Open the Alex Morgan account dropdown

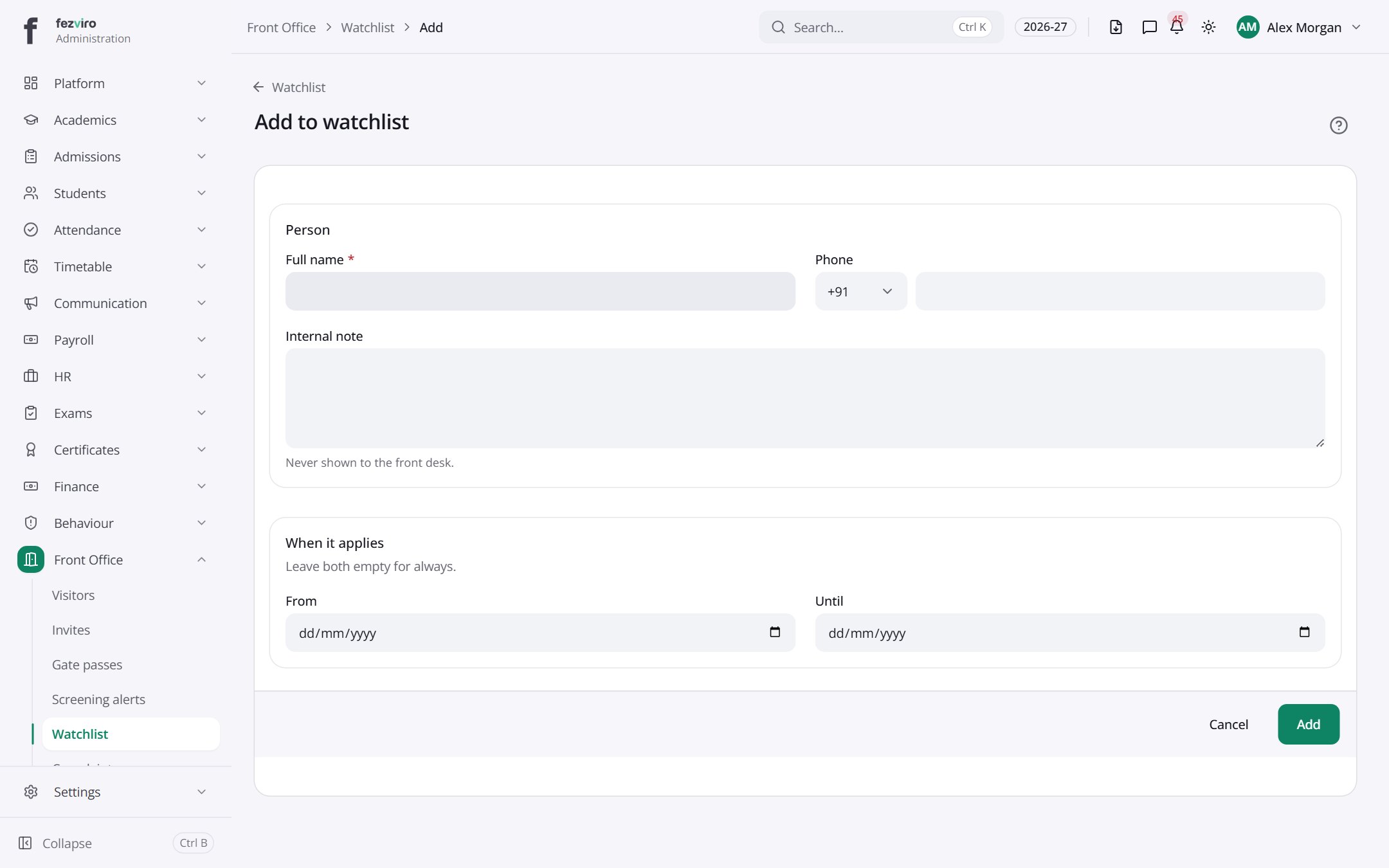pos(1299,27)
